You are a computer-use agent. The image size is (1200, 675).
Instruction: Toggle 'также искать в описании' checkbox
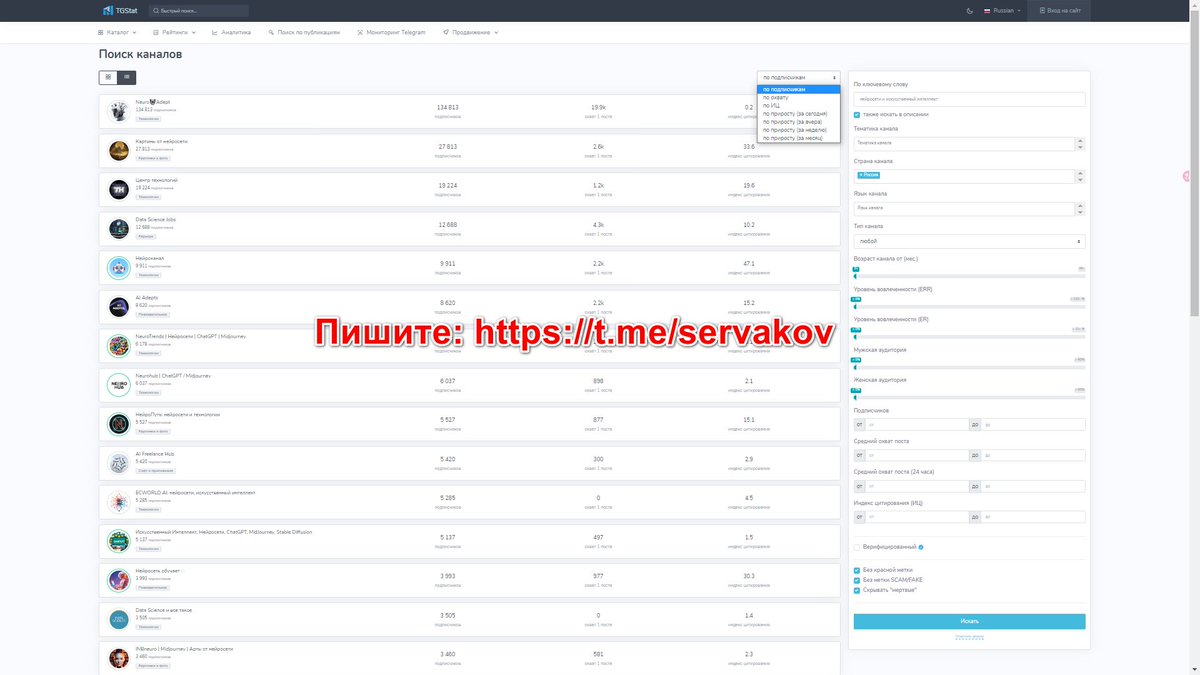click(857, 114)
